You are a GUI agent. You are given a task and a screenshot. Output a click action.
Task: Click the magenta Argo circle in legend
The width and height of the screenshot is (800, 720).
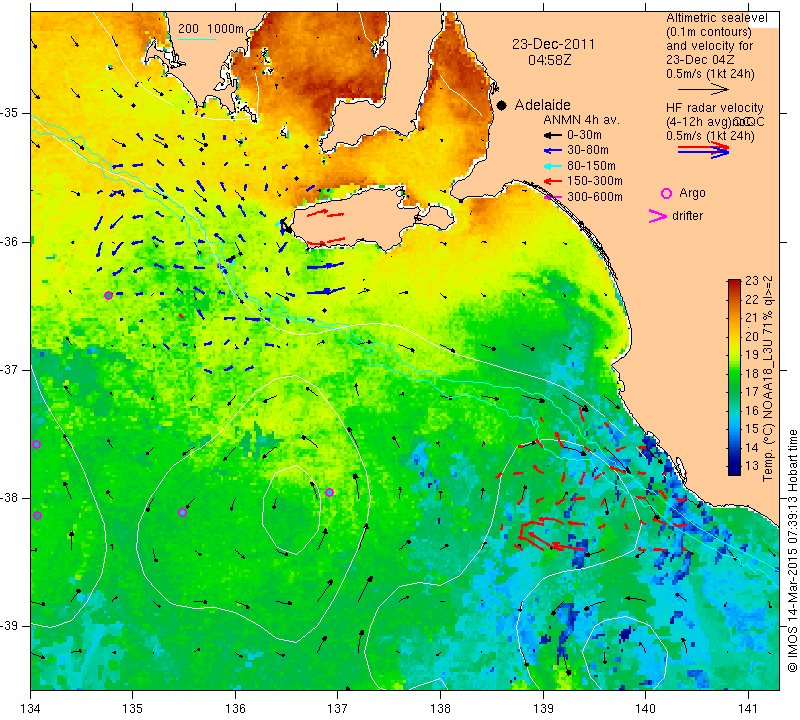pyautogui.click(x=666, y=193)
